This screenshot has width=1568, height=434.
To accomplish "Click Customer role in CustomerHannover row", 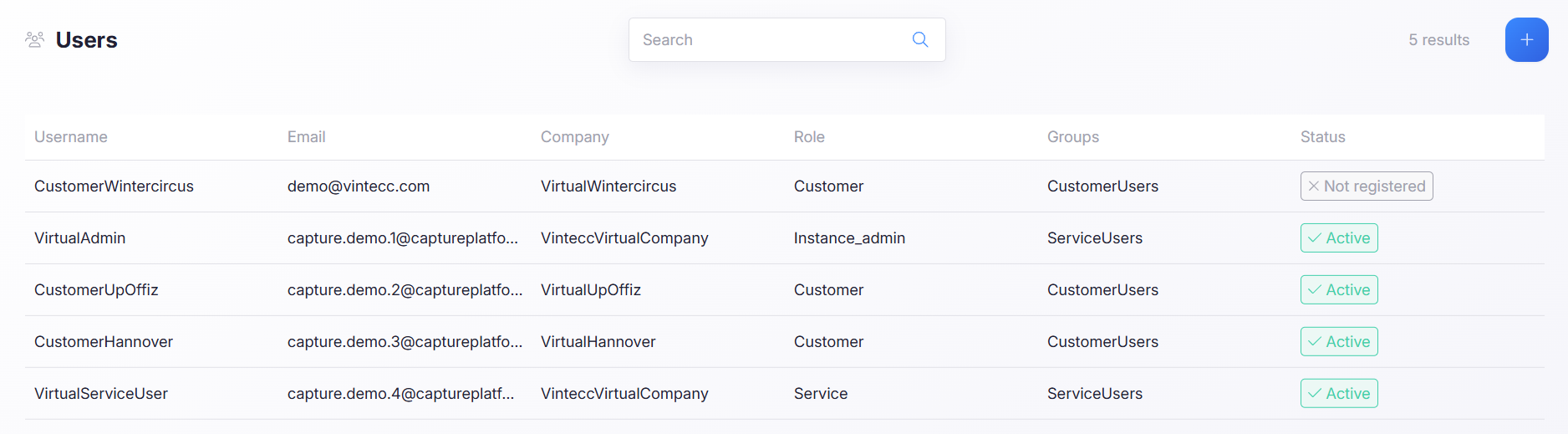I will tap(828, 342).
